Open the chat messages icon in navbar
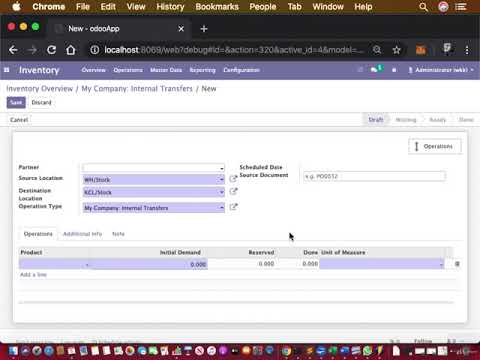This screenshot has height=360, width=480. pos(374,70)
